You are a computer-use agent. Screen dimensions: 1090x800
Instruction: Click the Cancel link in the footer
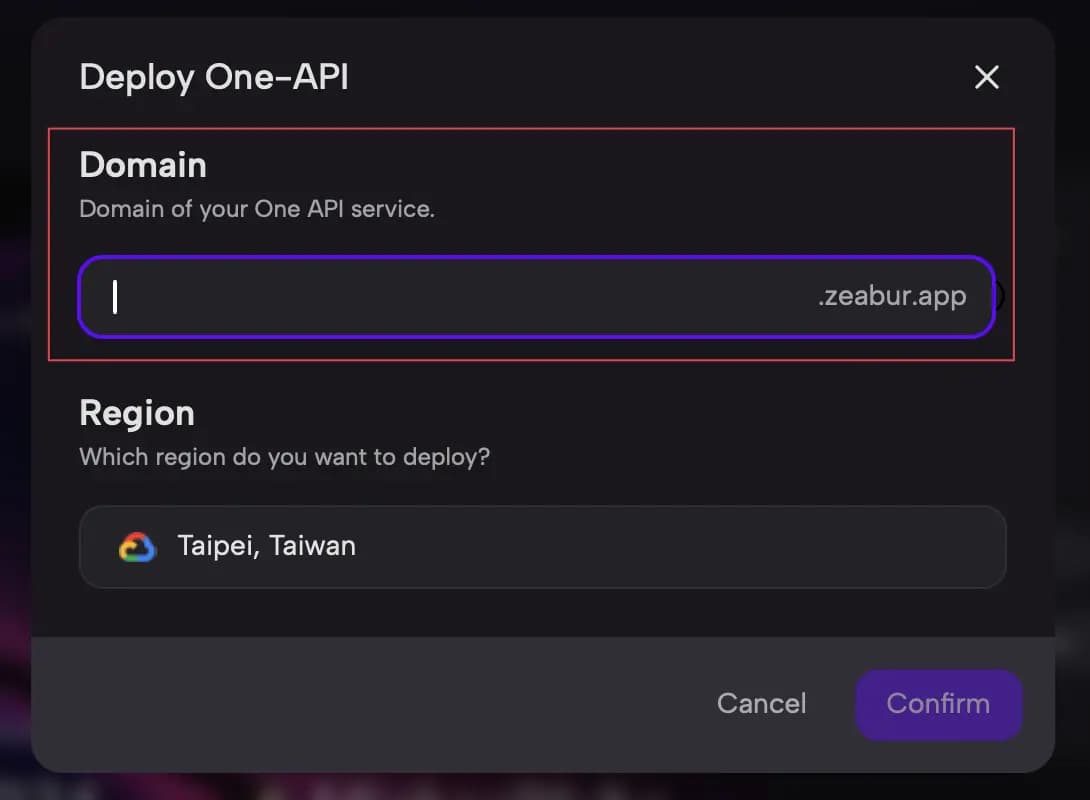(x=761, y=704)
